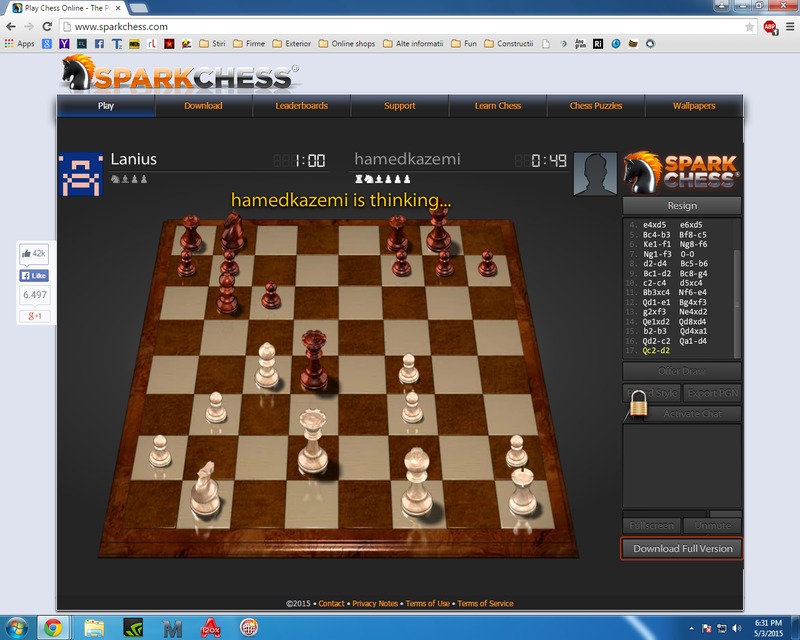Open the Apps shortcut in bookmarks bar
Screen dimensions: 800x640
point(19,44)
